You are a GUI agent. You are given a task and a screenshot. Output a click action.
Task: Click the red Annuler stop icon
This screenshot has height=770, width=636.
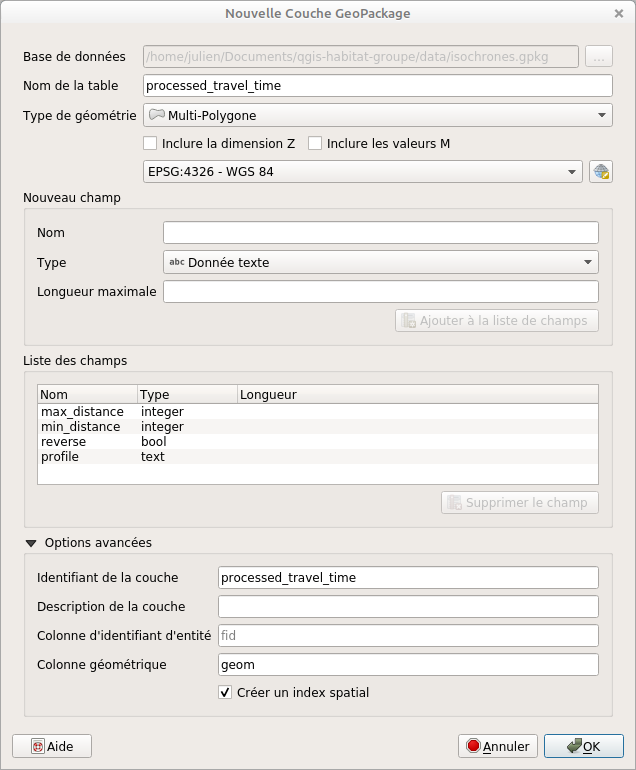coord(473,746)
